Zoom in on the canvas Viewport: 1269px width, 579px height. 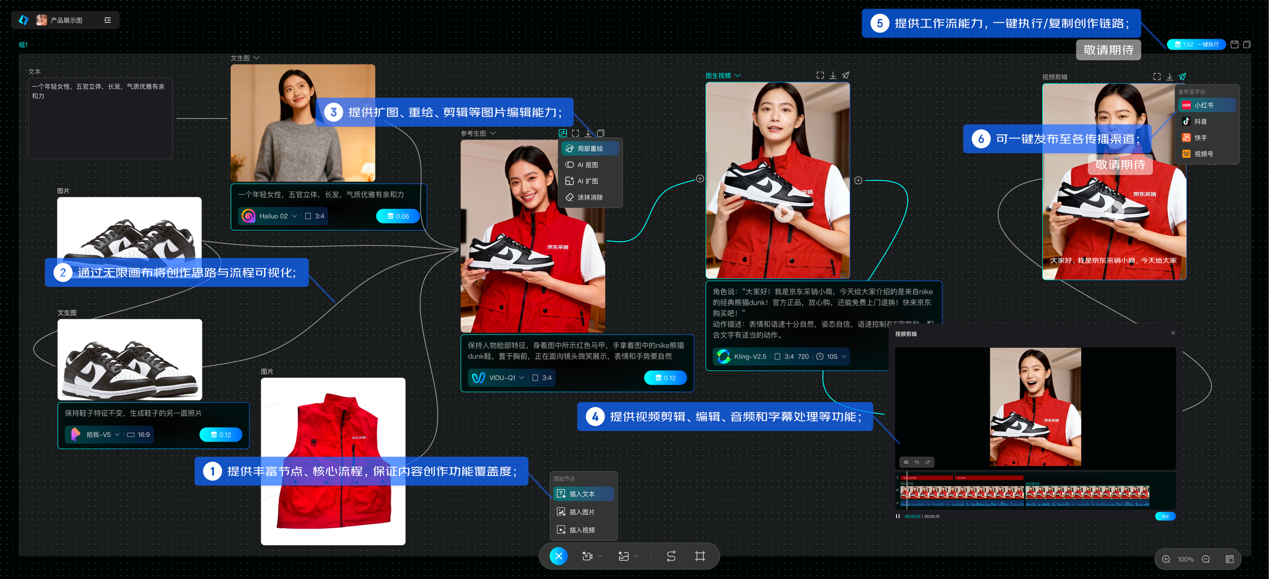pos(1165,559)
